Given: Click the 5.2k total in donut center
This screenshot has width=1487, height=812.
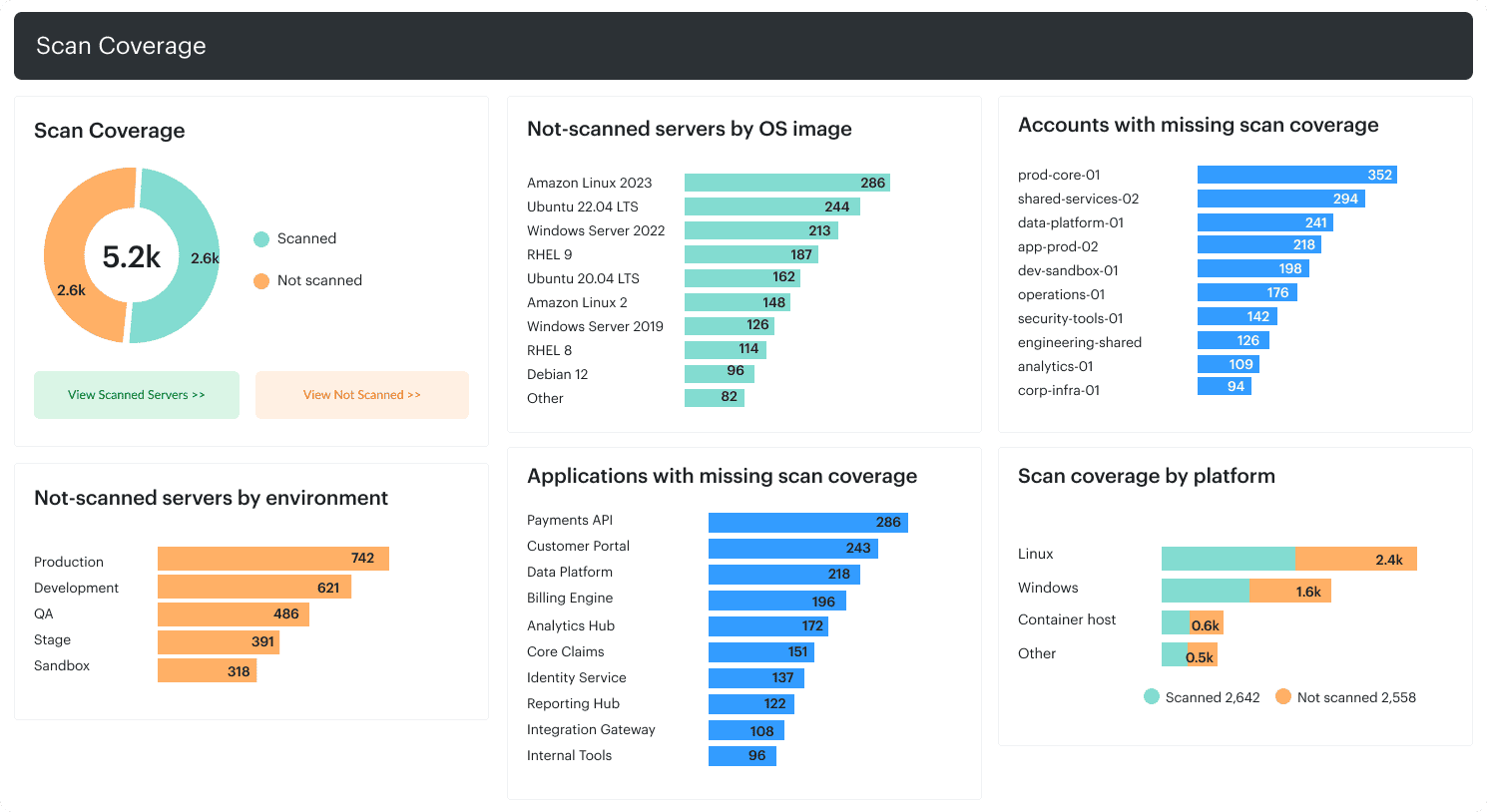Looking at the screenshot, I should pos(132,256).
